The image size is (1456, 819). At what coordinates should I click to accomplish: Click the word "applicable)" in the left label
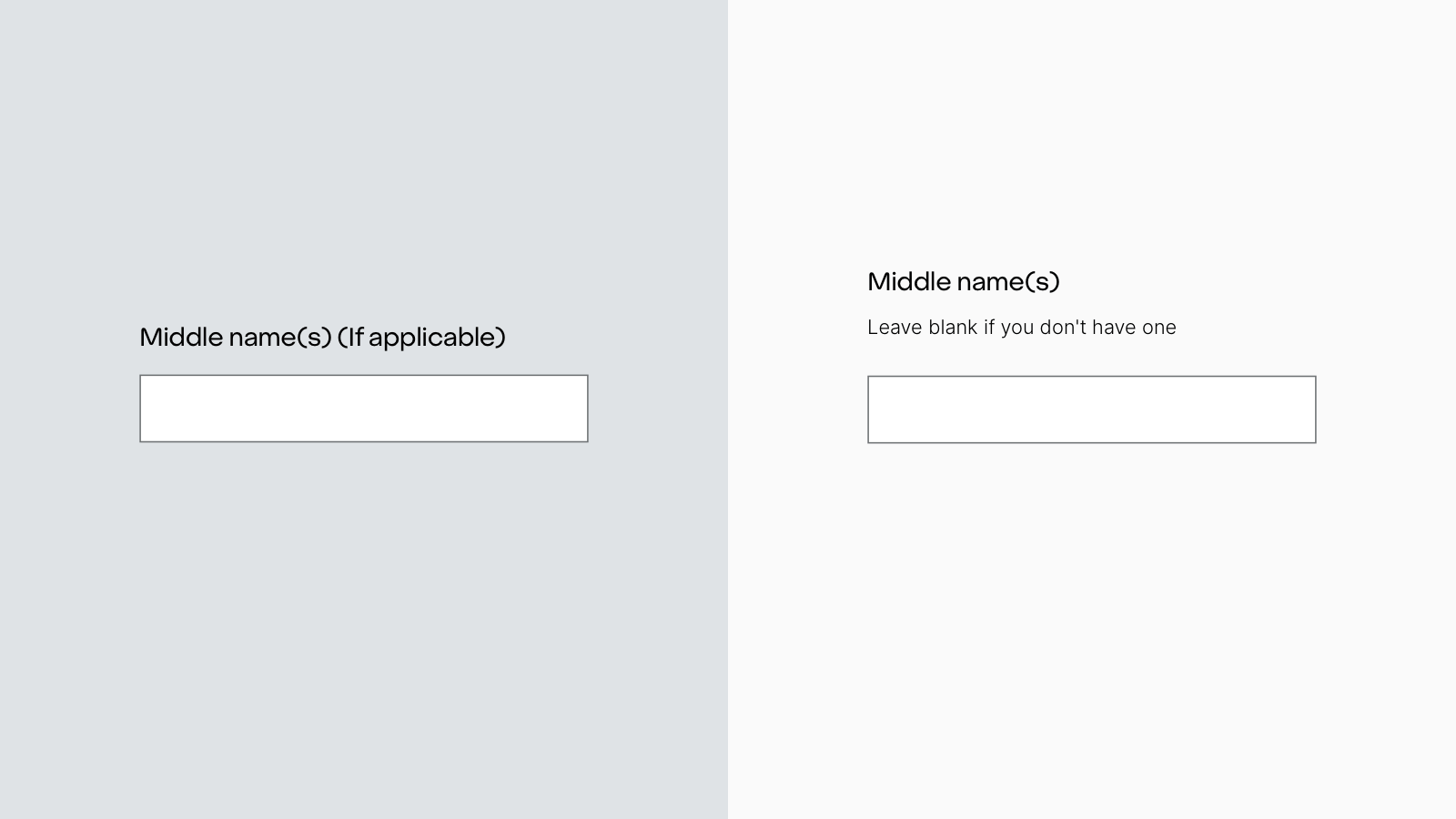[437, 338]
